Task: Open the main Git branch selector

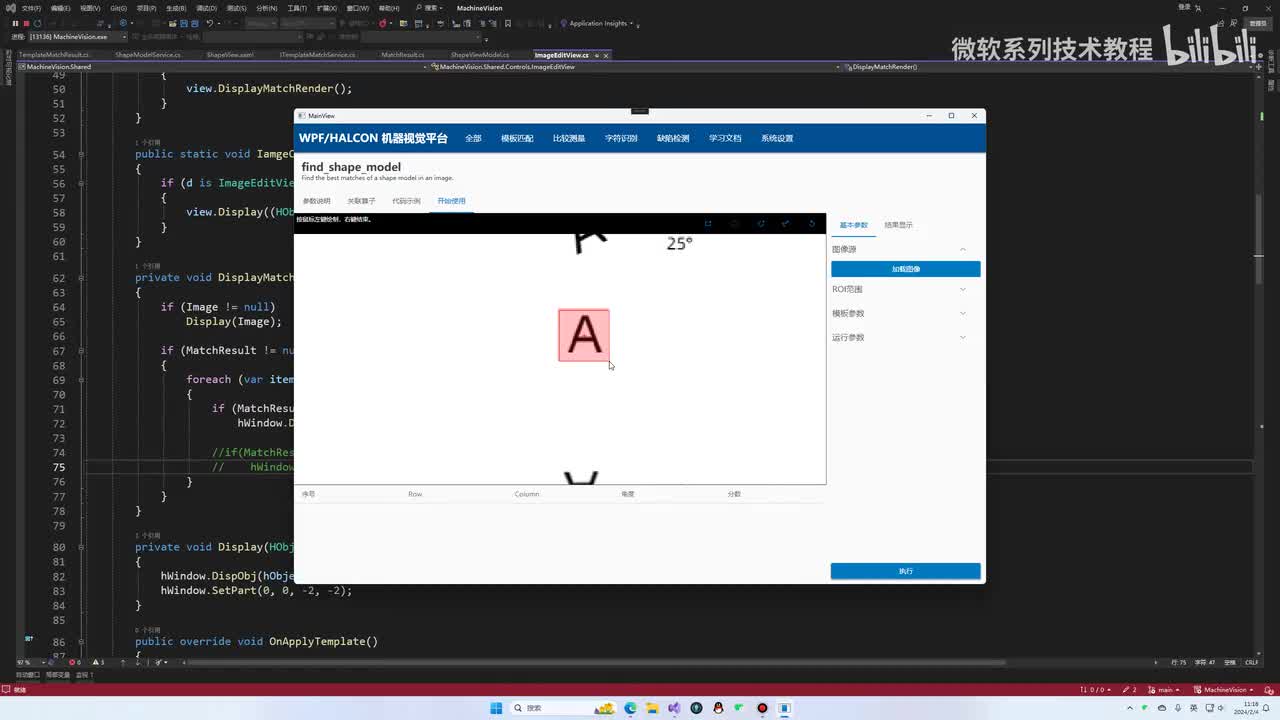Action: (1163, 690)
